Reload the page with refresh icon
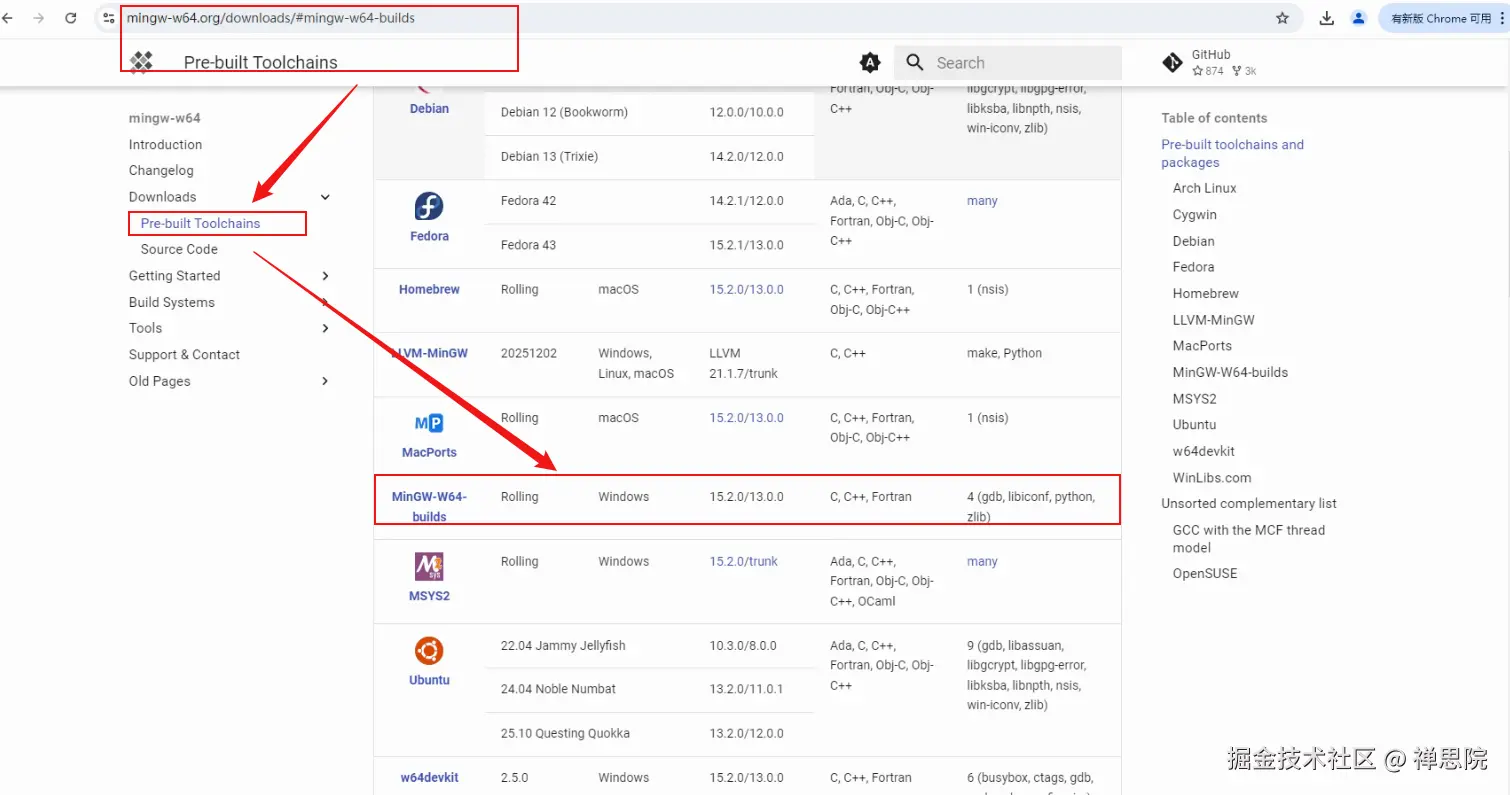The height and width of the screenshot is (795, 1510). click(x=71, y=18)
